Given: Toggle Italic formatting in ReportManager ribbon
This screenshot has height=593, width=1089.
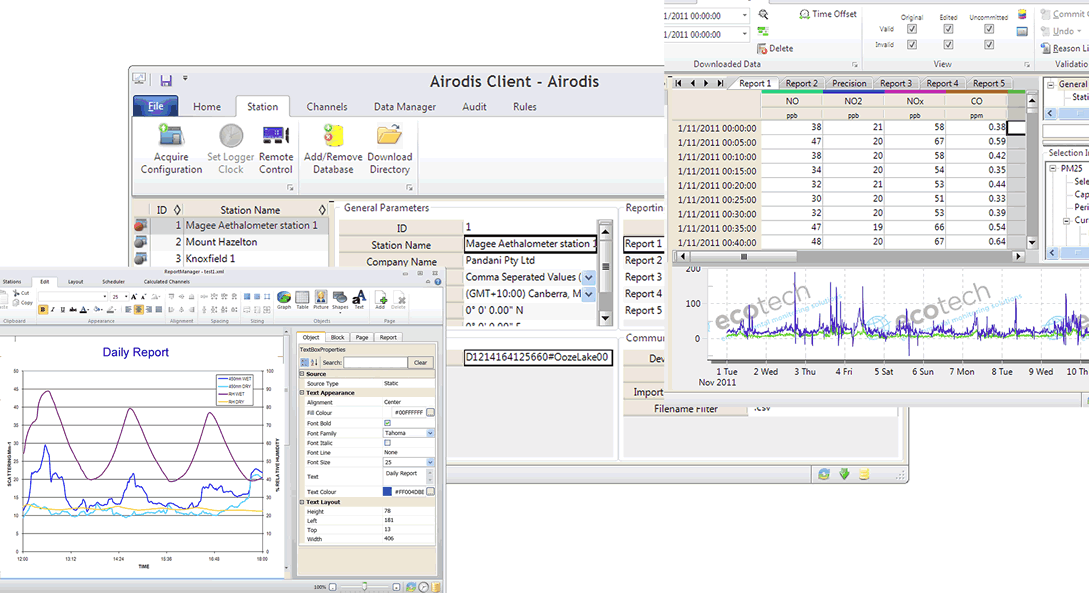Looking at the screenshot, I should coord(53,310).
